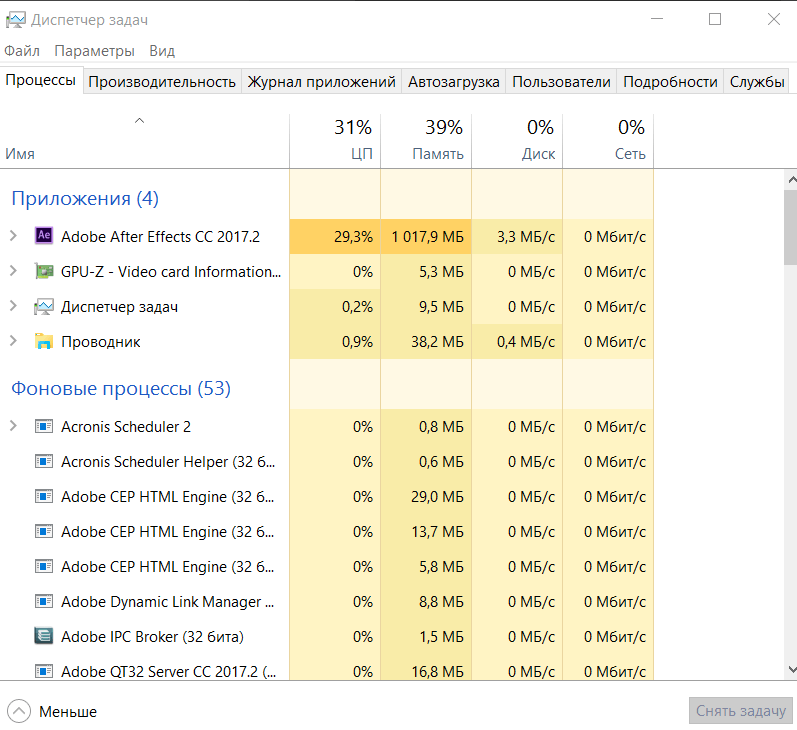797x730 pixels.
Task: Click the Снять задачу button
Action: pos(741,711)
